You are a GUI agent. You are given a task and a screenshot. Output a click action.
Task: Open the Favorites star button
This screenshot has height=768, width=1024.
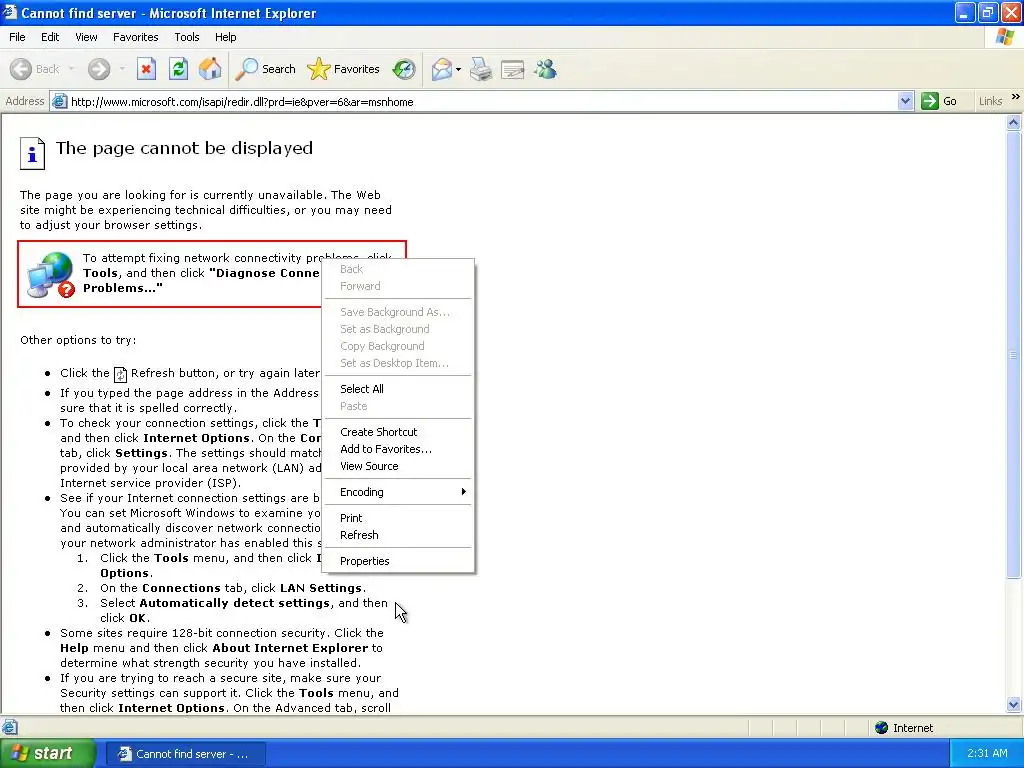click(x=344, y=69)
